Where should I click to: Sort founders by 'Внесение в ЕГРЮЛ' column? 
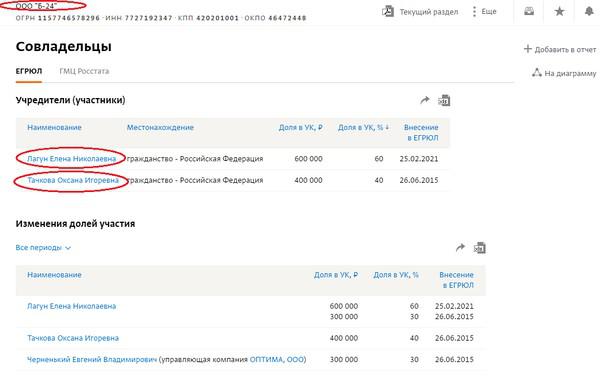[421, 132]
